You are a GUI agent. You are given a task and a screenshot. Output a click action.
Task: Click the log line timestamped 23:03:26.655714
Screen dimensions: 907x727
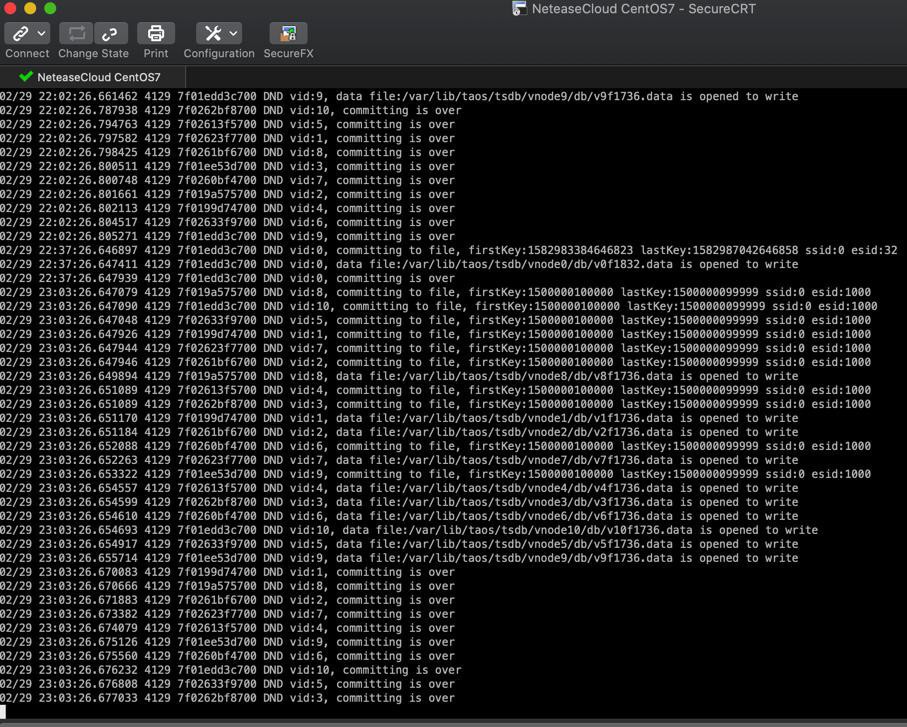click(x=399, y=558)
